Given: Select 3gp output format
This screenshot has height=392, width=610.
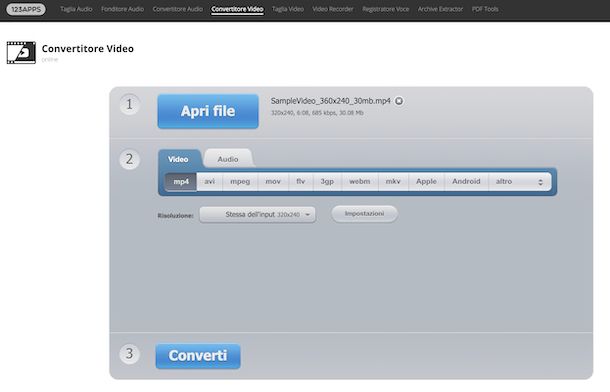Looking at the screenshot, I should (x=327, y=182).
